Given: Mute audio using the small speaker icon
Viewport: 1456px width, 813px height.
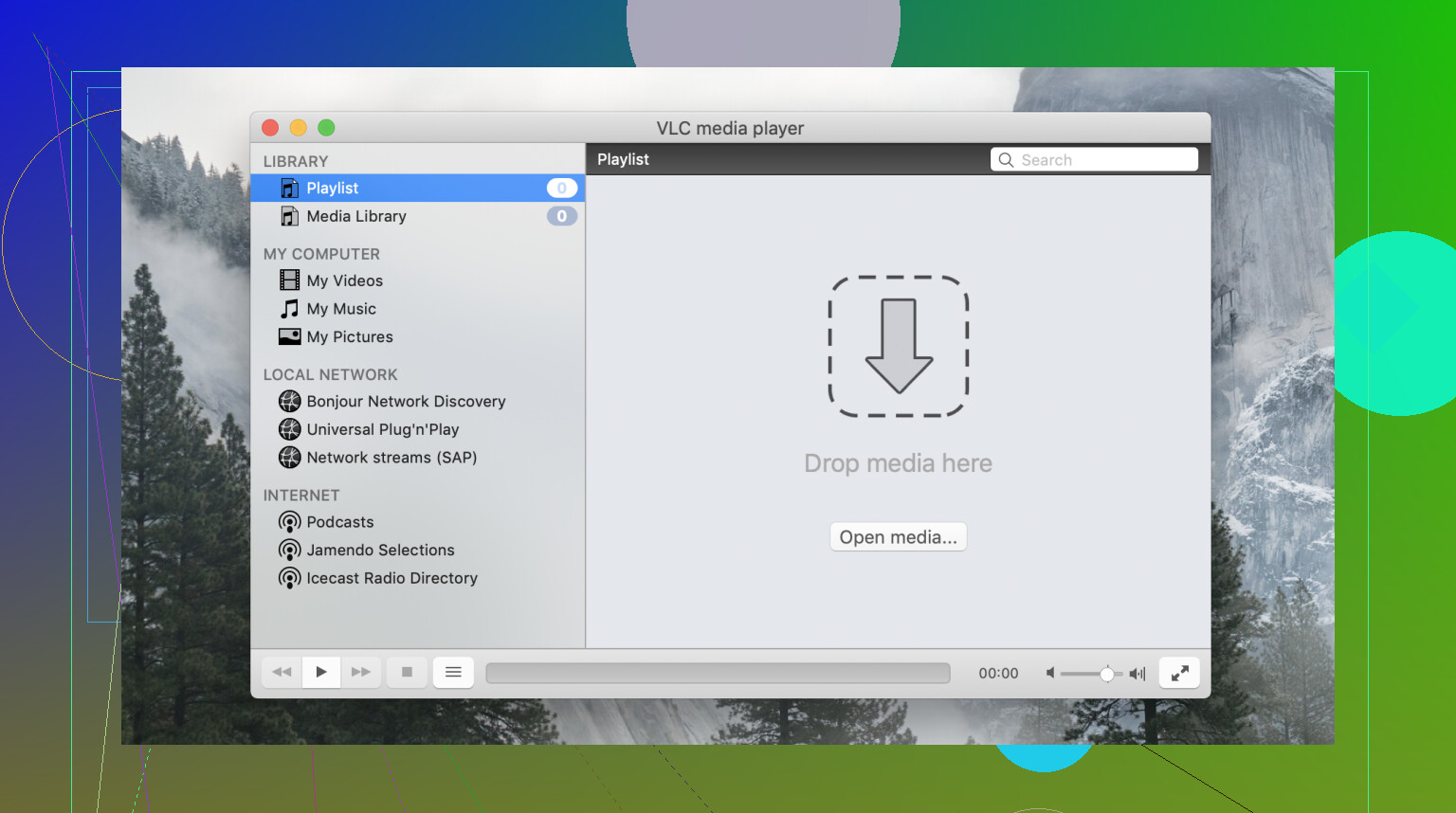Looking at the screenshot, I should coord(1050,673).
